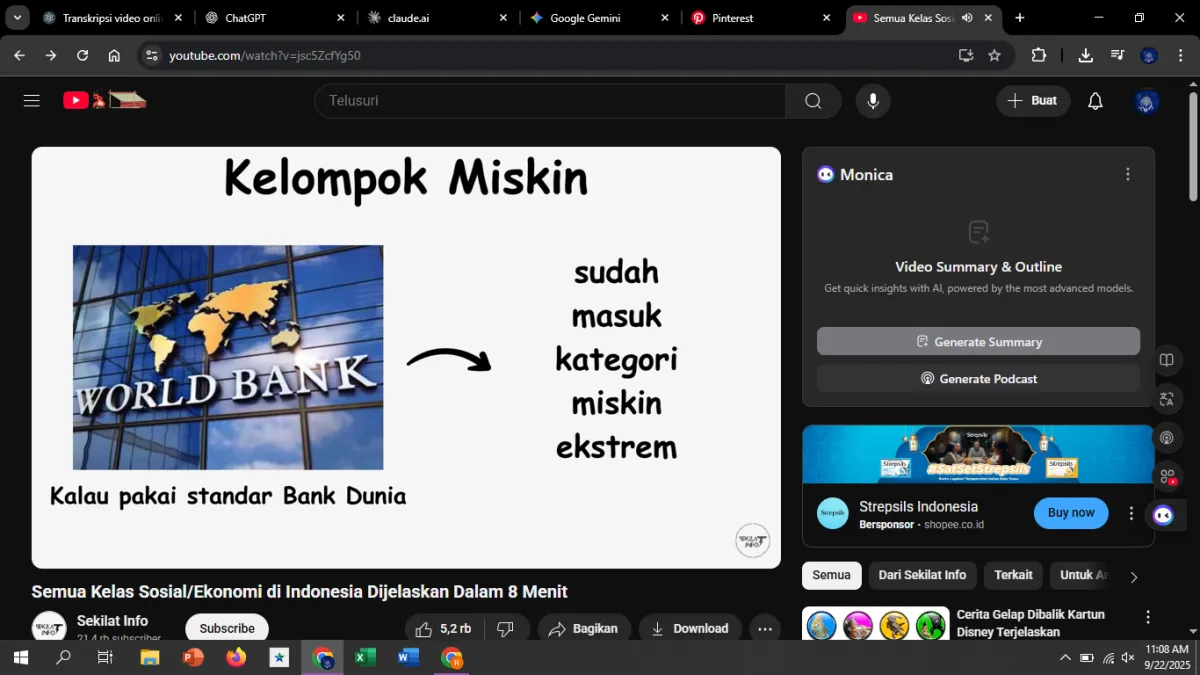The height and width of the screenshot is (675, 1200).
Task: Click Monica sidebar podcast broadcast icon
Action: pyautogui.click(x=1166, y=438)
